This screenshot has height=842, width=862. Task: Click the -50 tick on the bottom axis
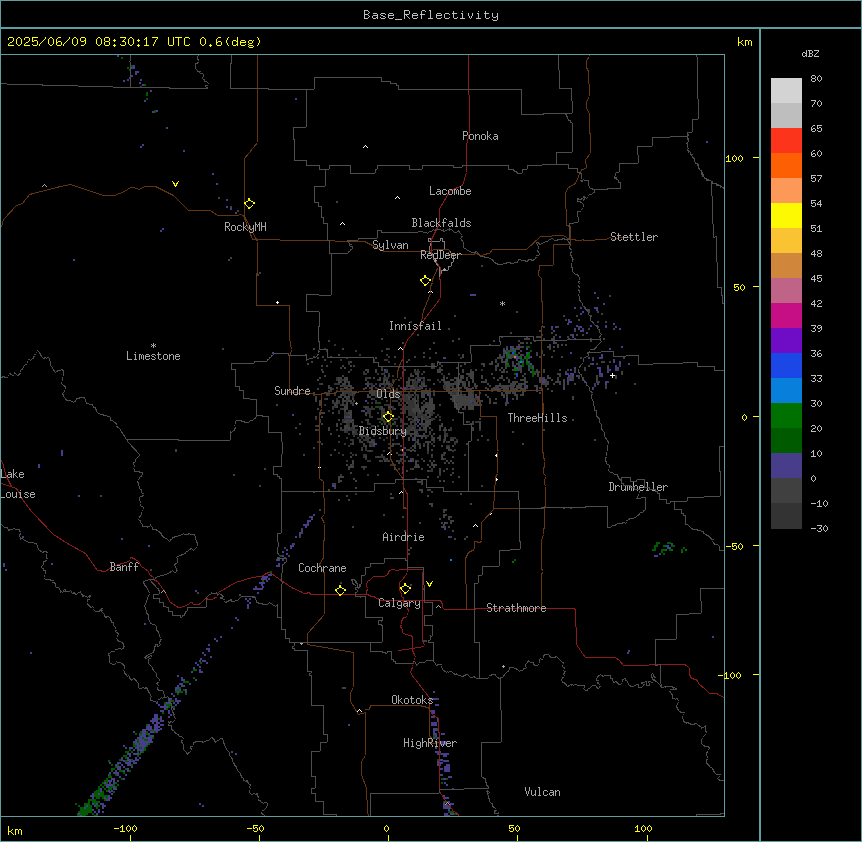click(255, 828)
